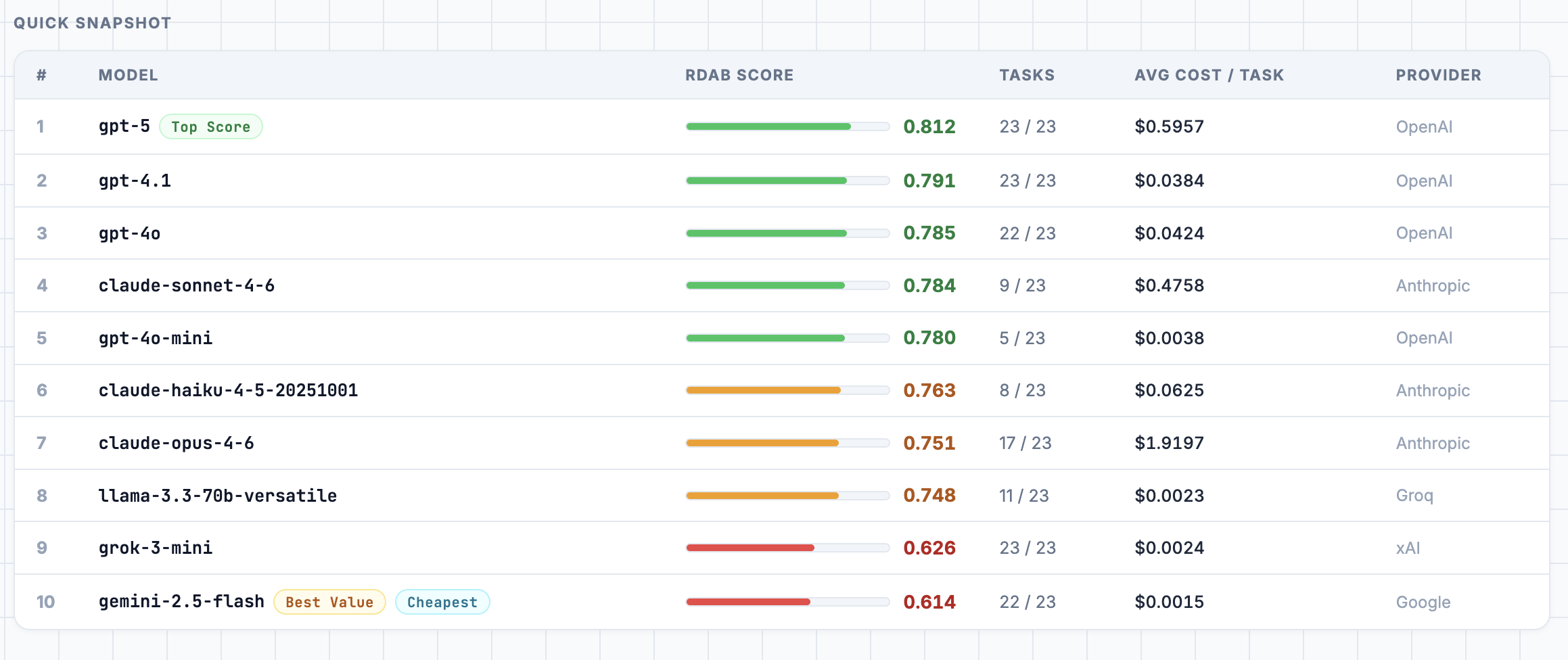1568x660 pixels.
Task: Select the claude-sonnet-4-6 model name
Action: [187, 285]
